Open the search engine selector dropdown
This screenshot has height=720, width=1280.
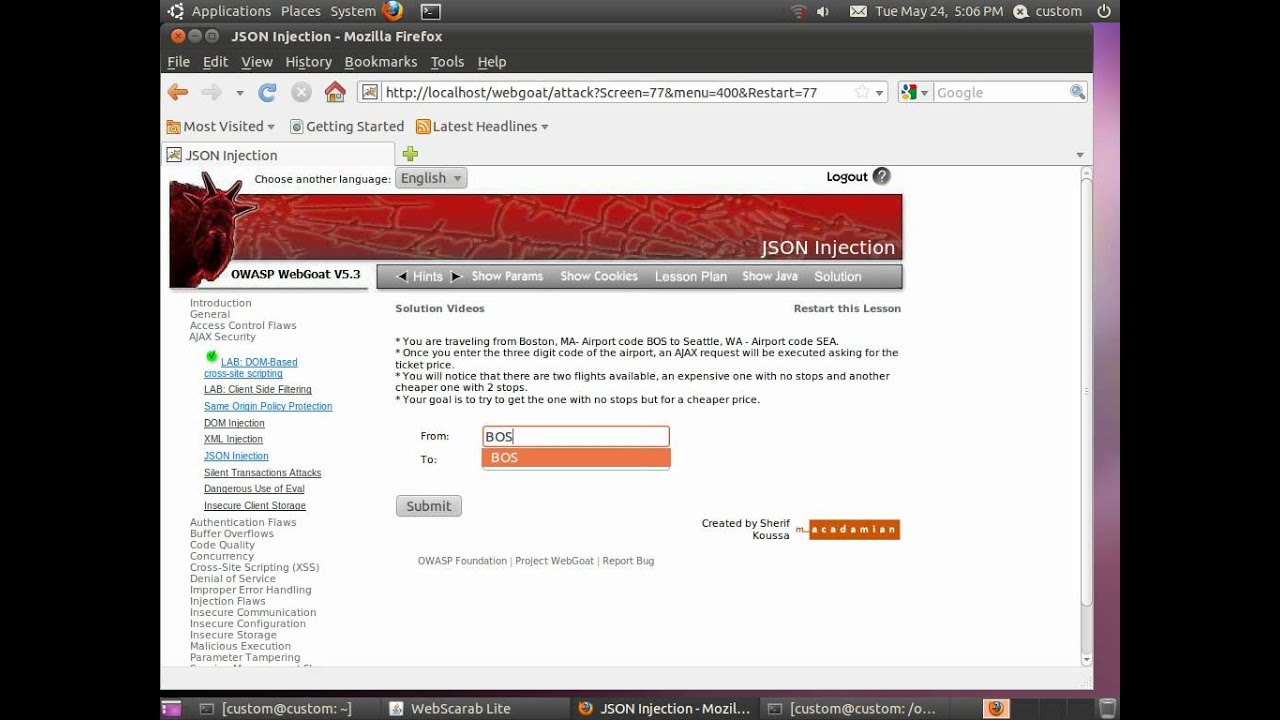[915, 92]
